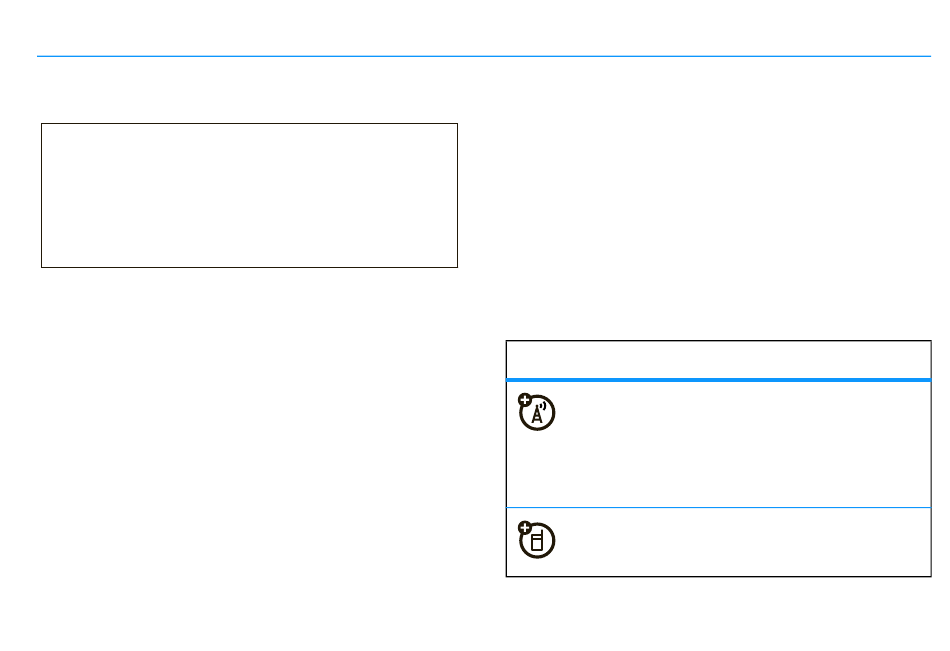Click bottom border of the icon table
The height and width of the screenshot is (651, 950).
click(x=719, y=576)
